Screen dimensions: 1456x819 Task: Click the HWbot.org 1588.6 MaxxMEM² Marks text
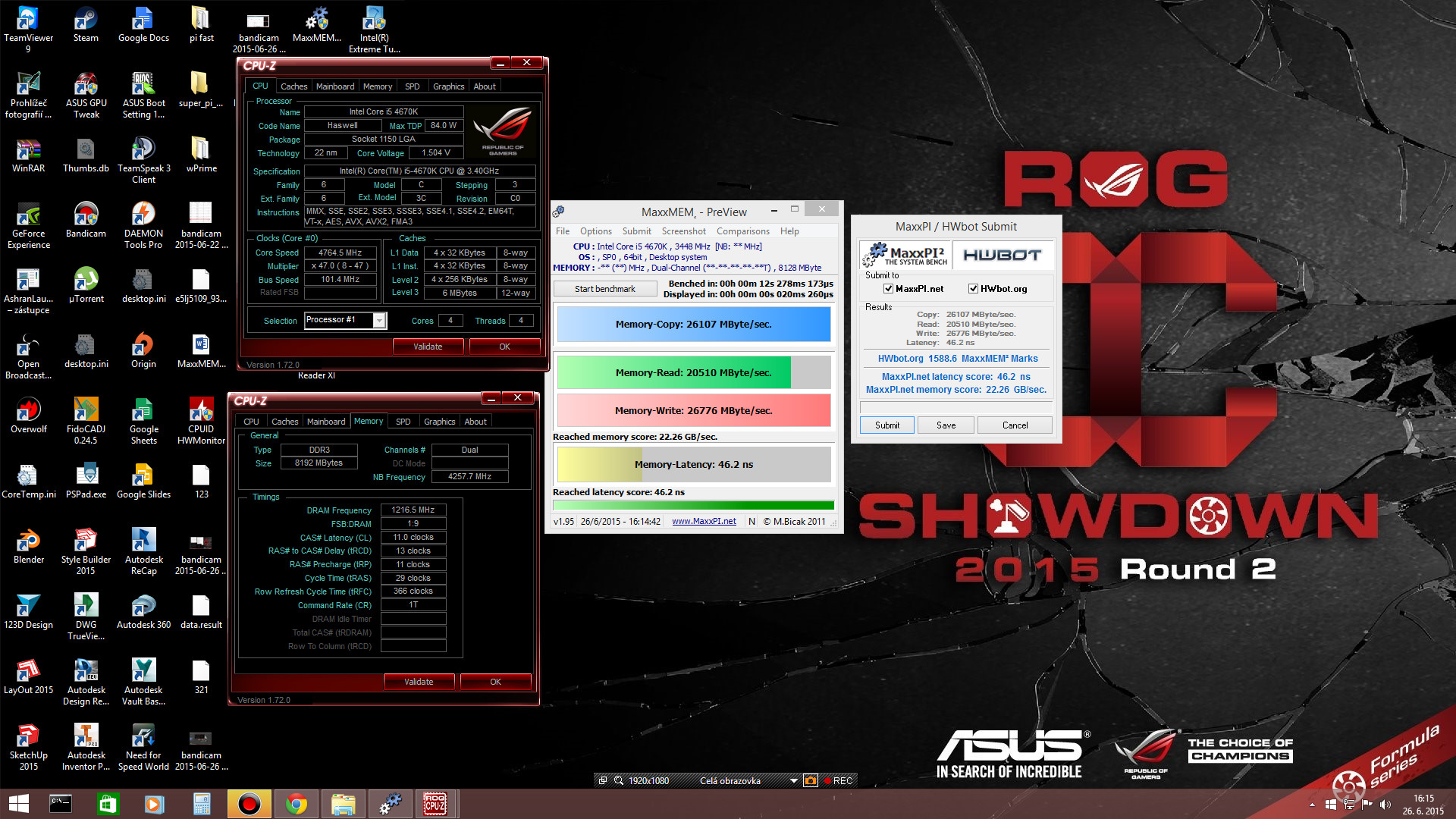(x=958, y=359)
